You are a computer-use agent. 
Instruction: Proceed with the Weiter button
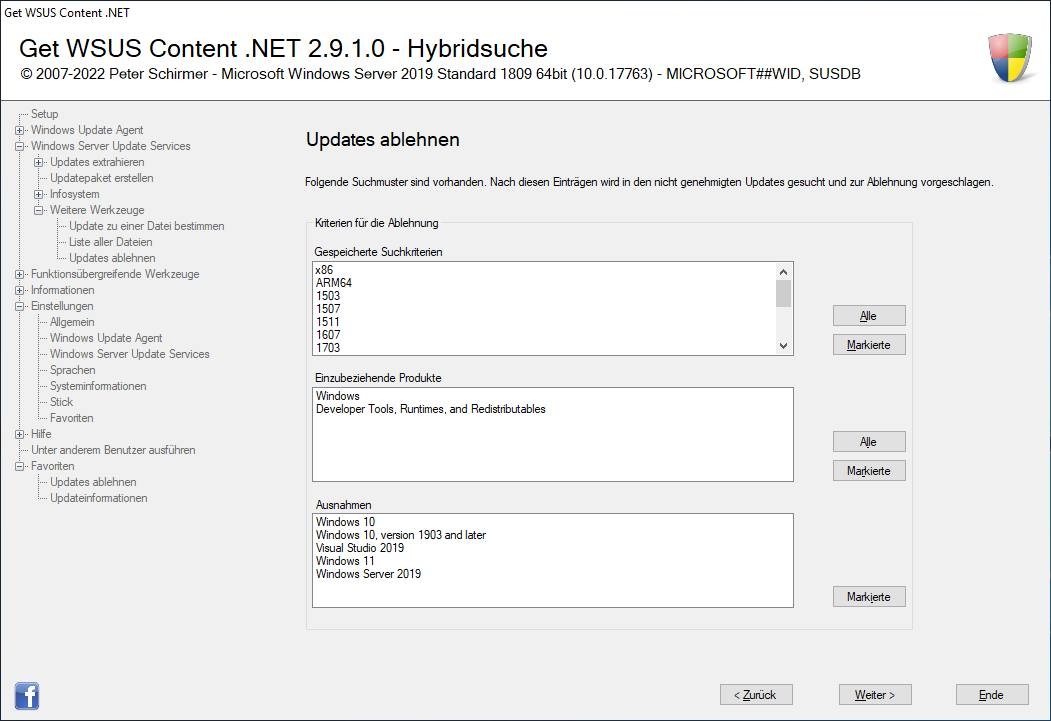875,695
